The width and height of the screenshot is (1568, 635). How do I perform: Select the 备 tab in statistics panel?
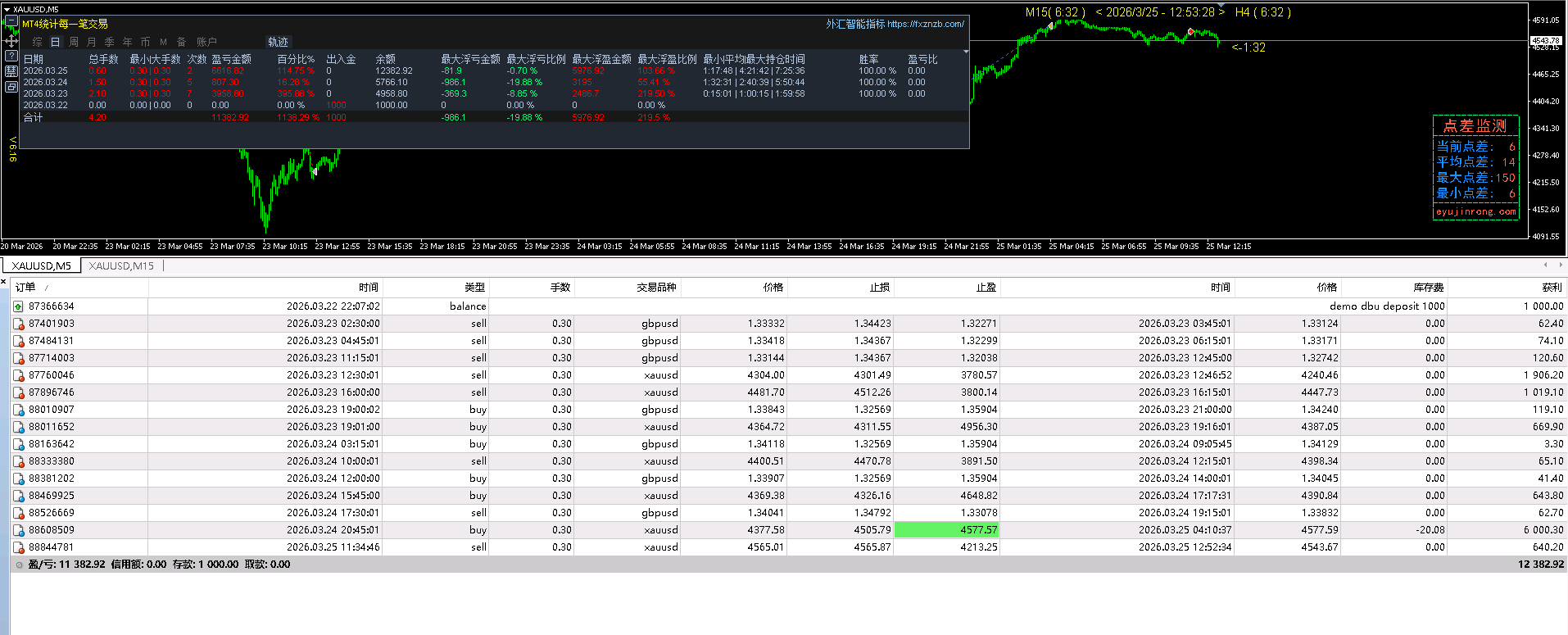181,42
